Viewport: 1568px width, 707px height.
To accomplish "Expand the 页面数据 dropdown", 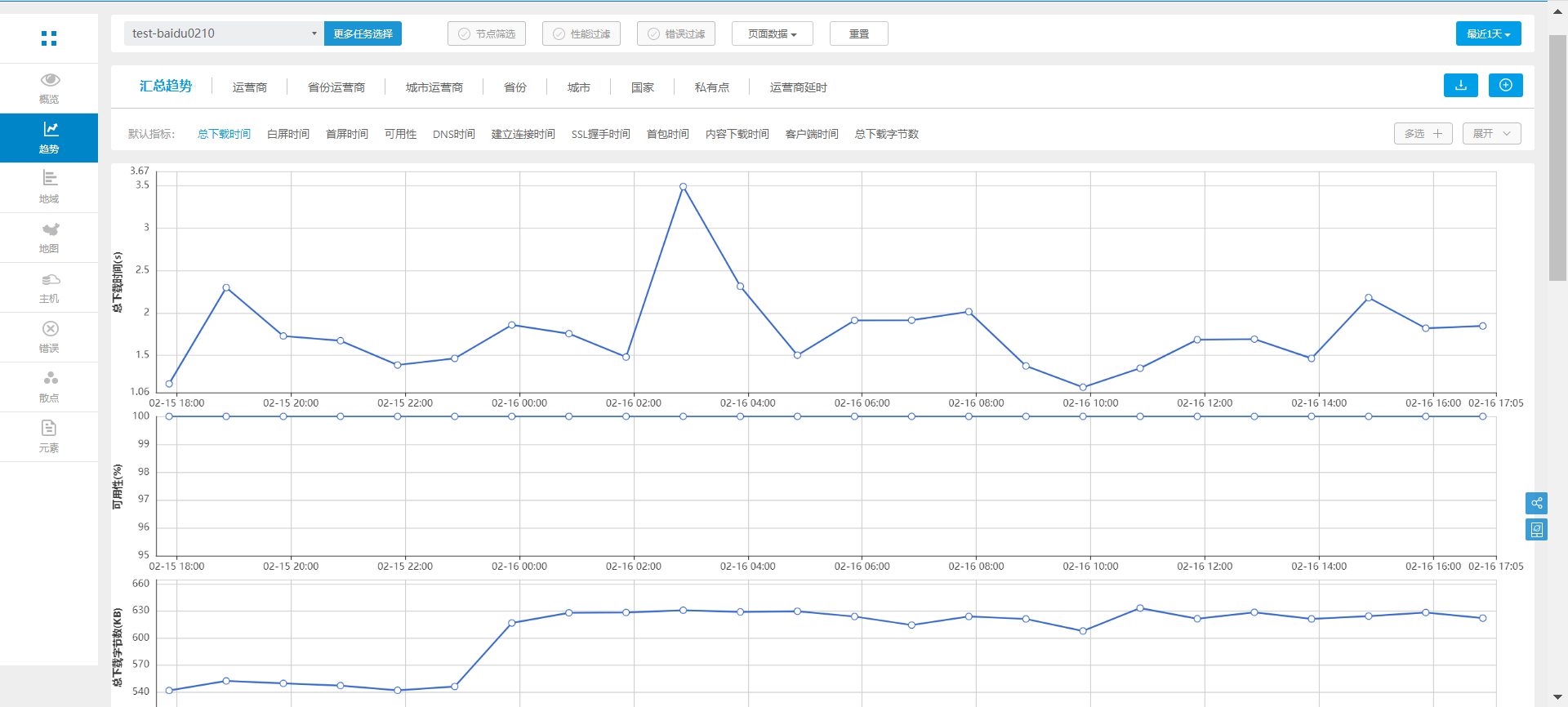I will (x=772, y=34).
